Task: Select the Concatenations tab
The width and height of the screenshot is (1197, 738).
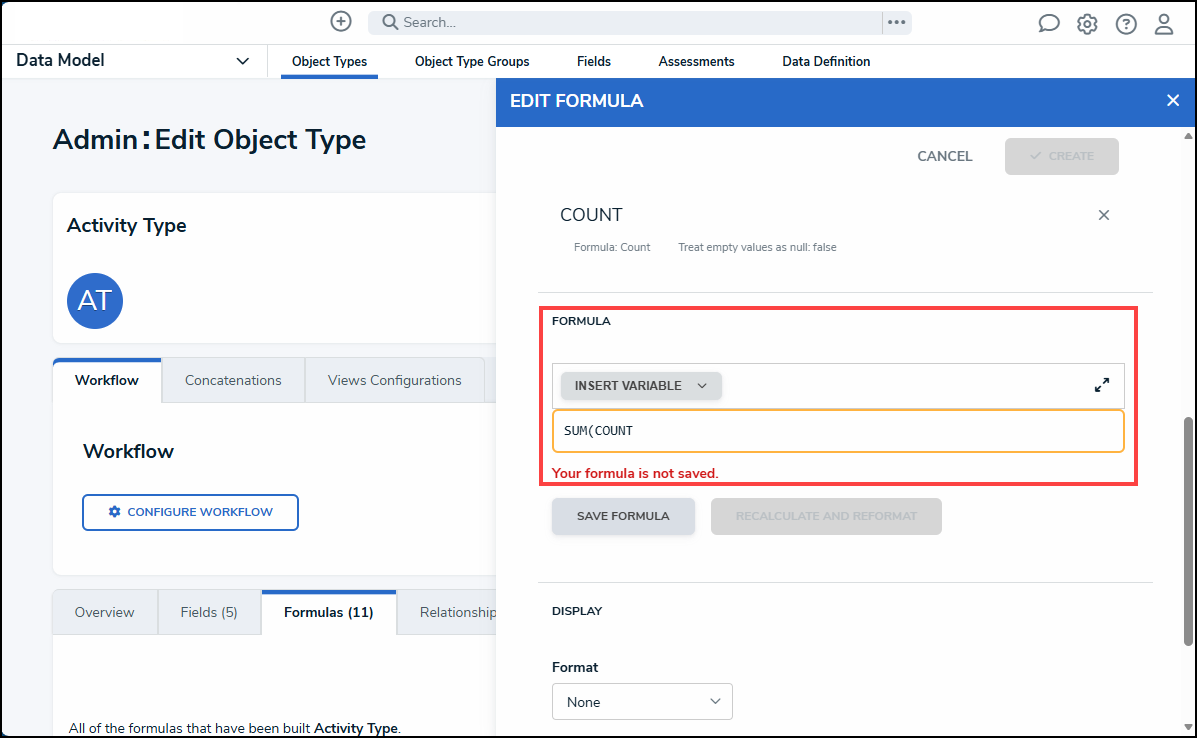Action: tap(233, 380)
